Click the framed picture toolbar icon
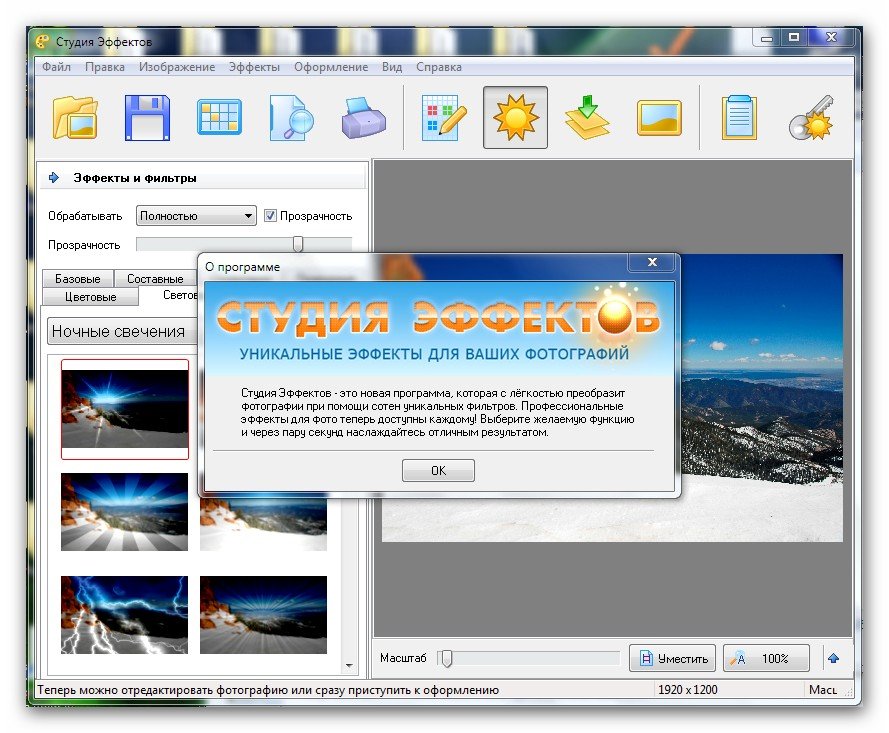This screenshot has height=733, width=889. point(659,118)
